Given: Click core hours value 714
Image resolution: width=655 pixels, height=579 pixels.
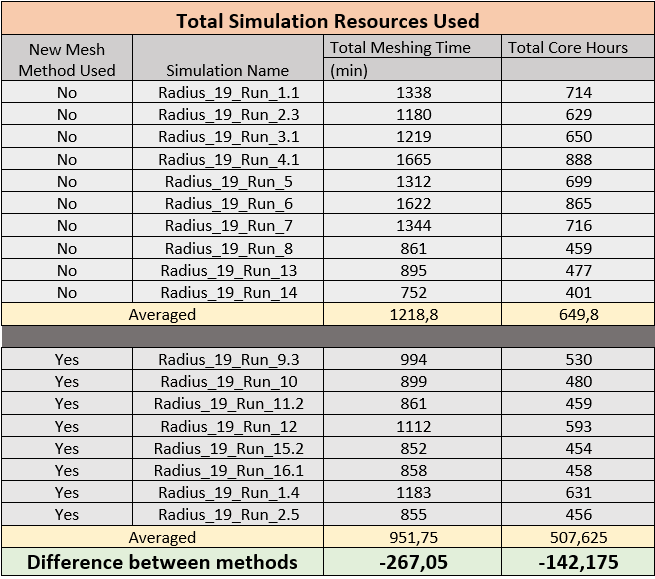Looking at the screenshot, I should pyautogui.click(x=579, y=92).
